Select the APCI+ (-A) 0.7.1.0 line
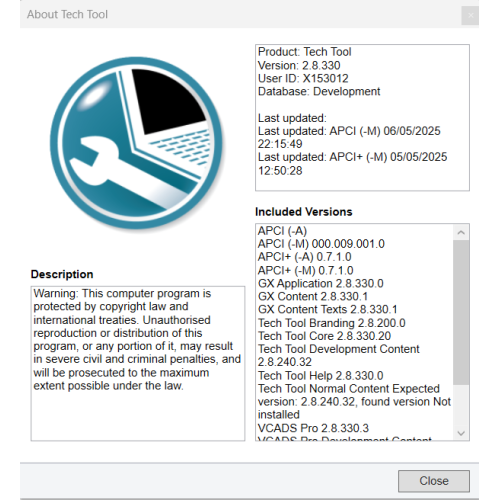 [304, 257]
